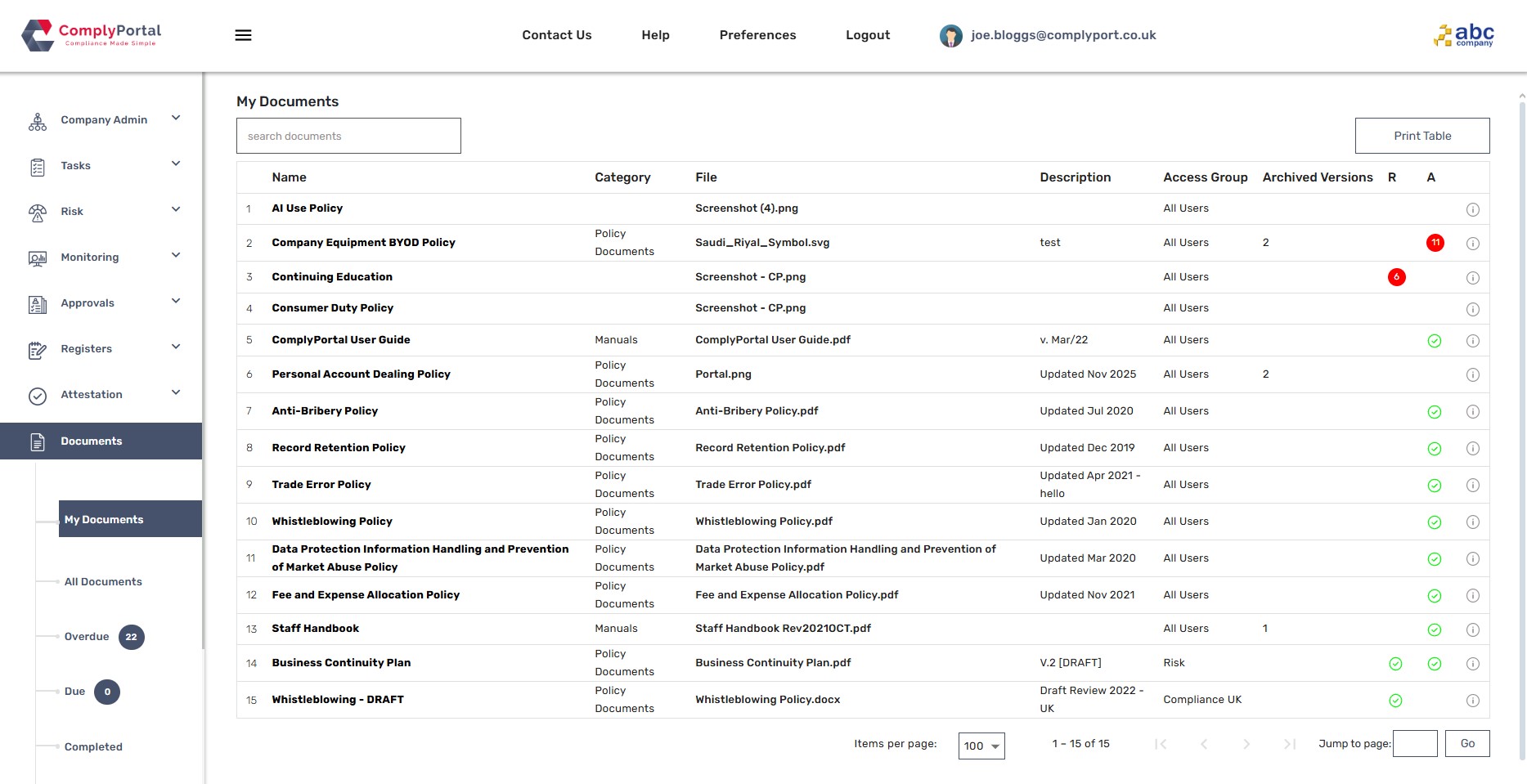Click info icon for Whistleblowing - DRAFT row
The height and width of the screenshot is (784, 1527).
[x=1472, y=701]
